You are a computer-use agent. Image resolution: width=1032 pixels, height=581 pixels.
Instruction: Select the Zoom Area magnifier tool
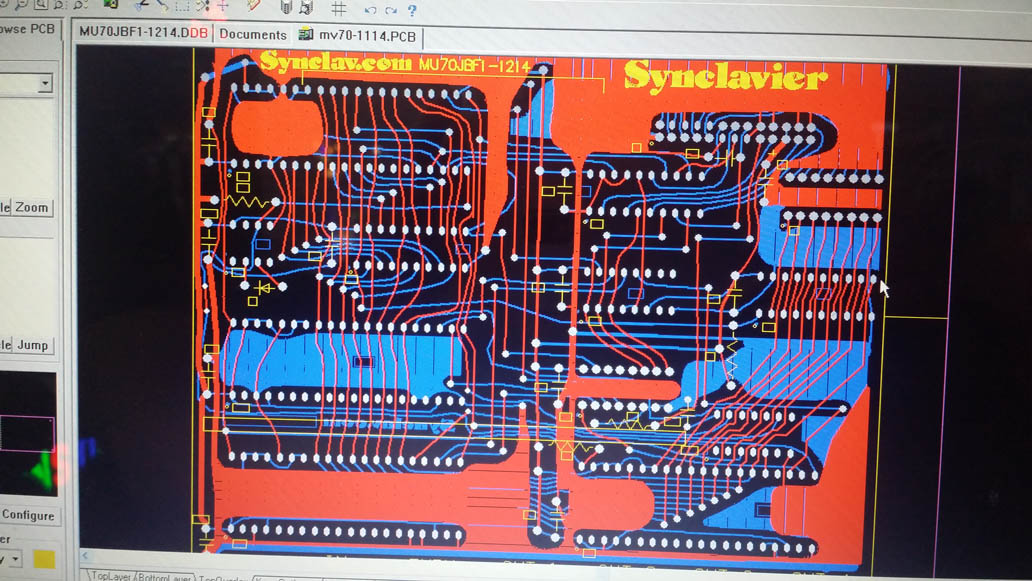(x=59, y=5)
